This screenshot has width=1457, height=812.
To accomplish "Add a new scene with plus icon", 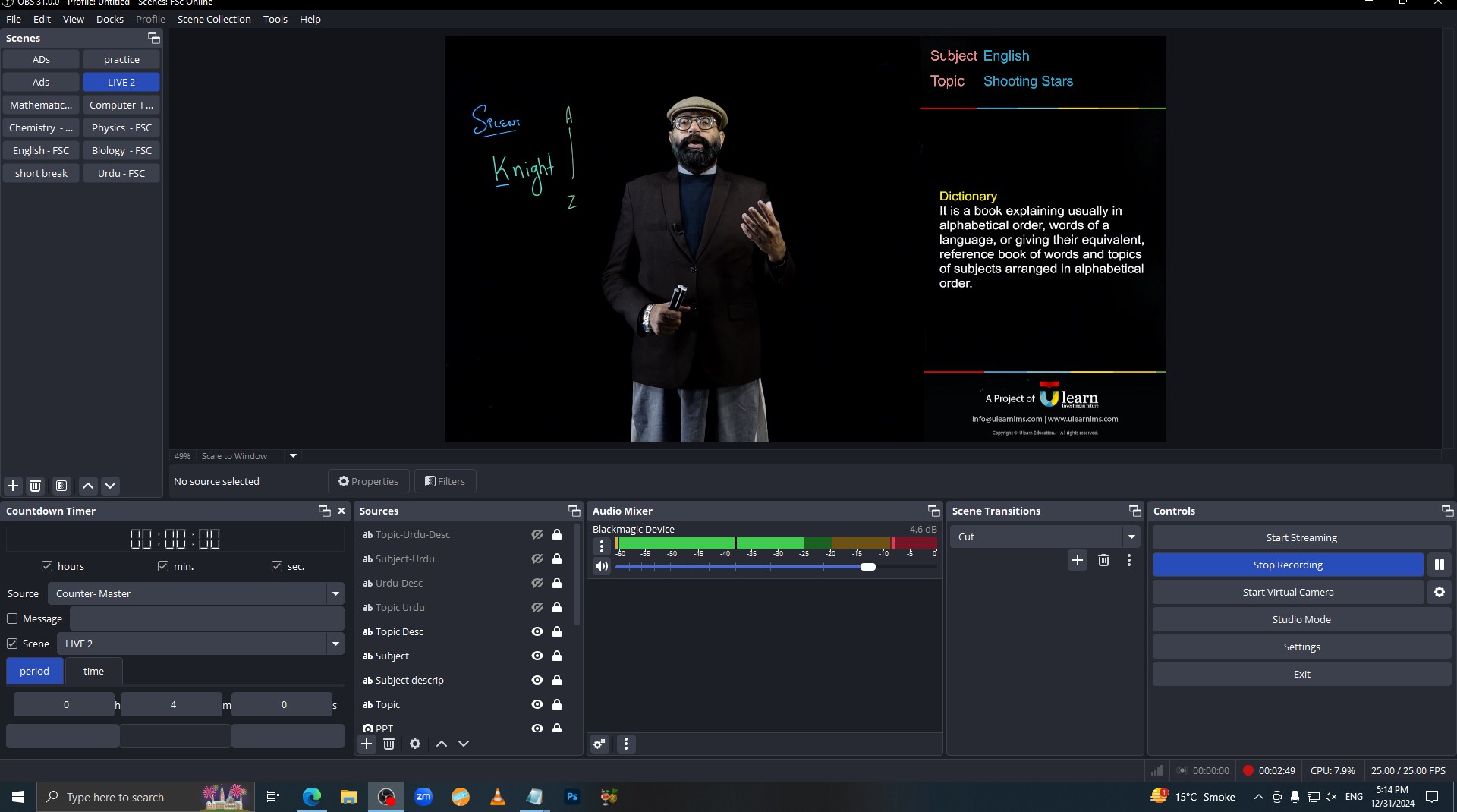I will tap(13, 486).
